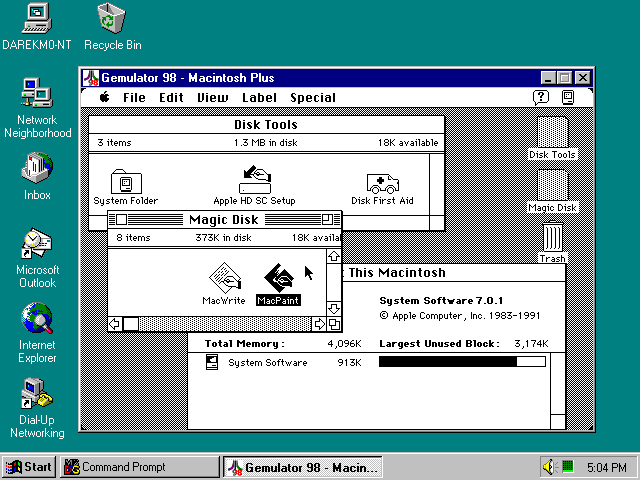Select the Apple HD SC Setup icon
The width and height of the screenshot is (640, 480).
pos(255,179)
